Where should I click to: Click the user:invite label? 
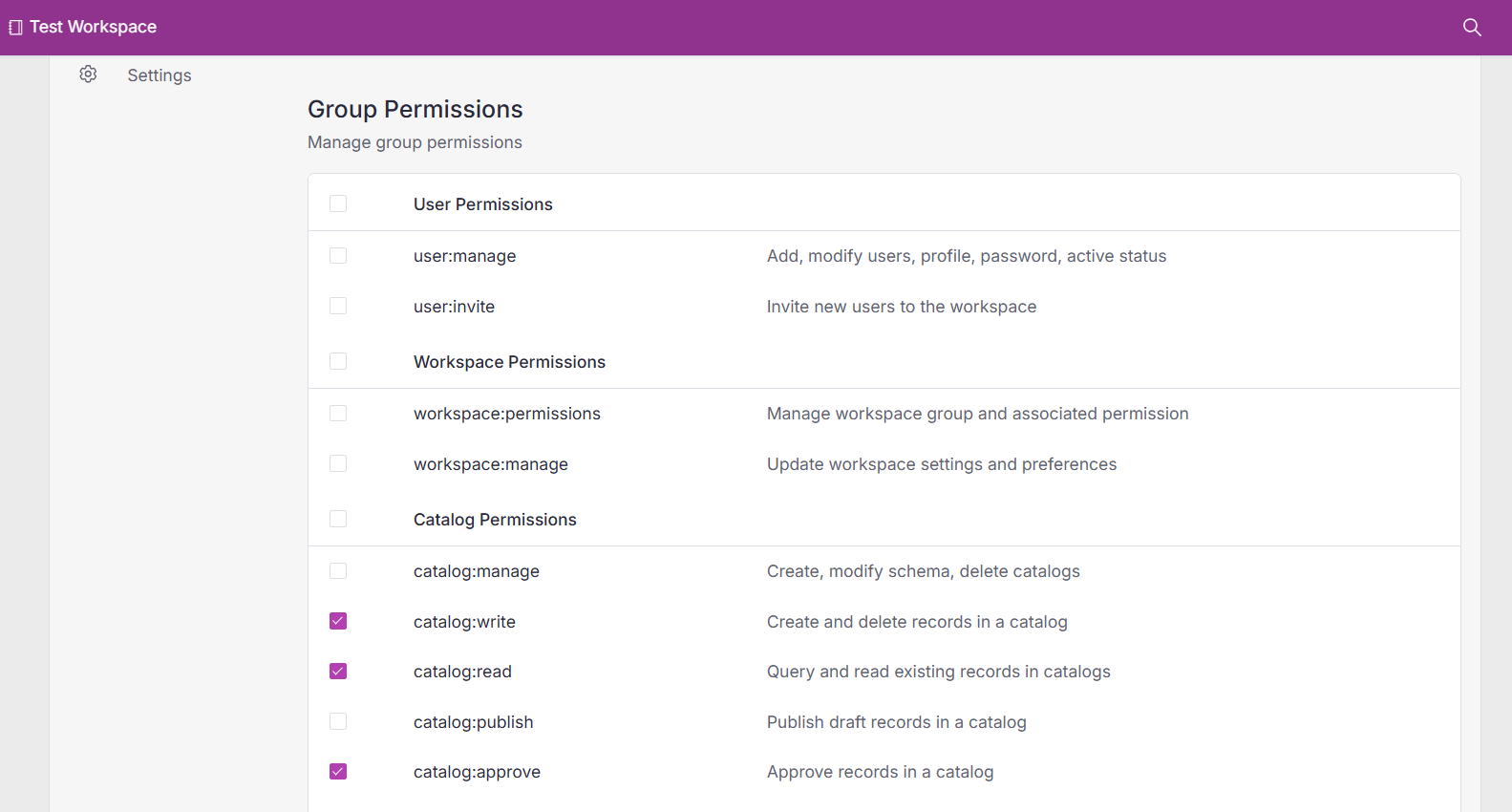click(455, 307)
